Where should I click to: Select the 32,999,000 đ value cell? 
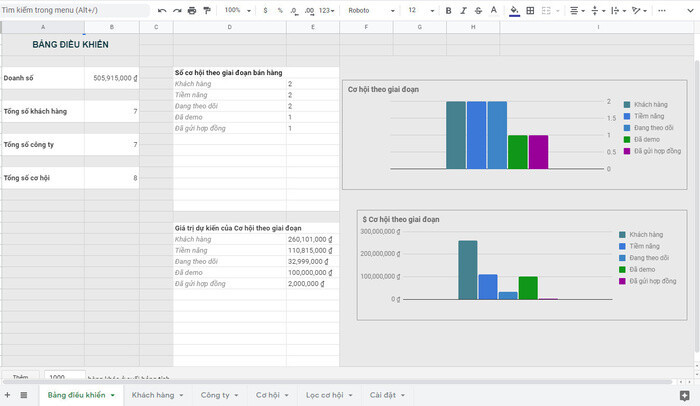[312, 261]
